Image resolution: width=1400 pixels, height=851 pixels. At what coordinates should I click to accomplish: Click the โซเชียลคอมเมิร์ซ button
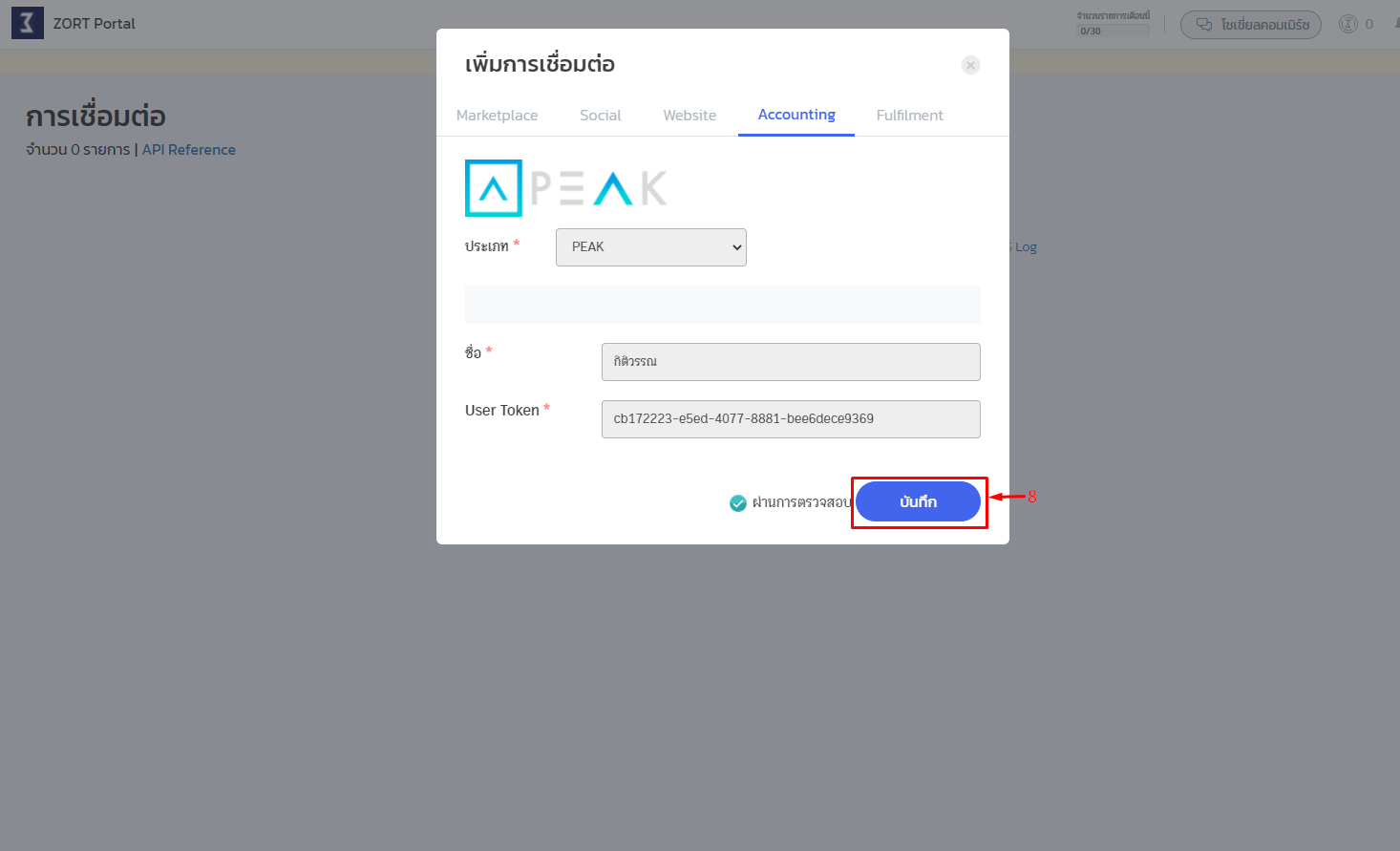[1251, 25]
